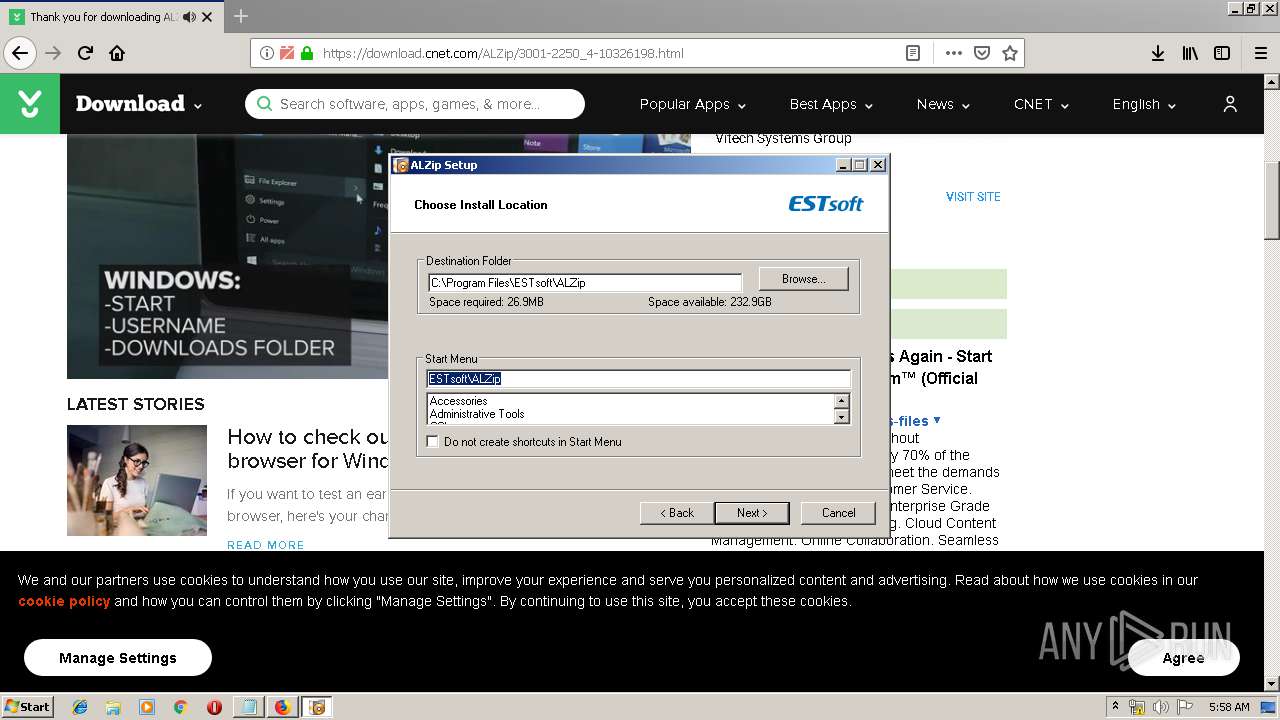Click the ALZip Setup title bar icon
This screenshot has width=1280, height=720.
[402, 165]
